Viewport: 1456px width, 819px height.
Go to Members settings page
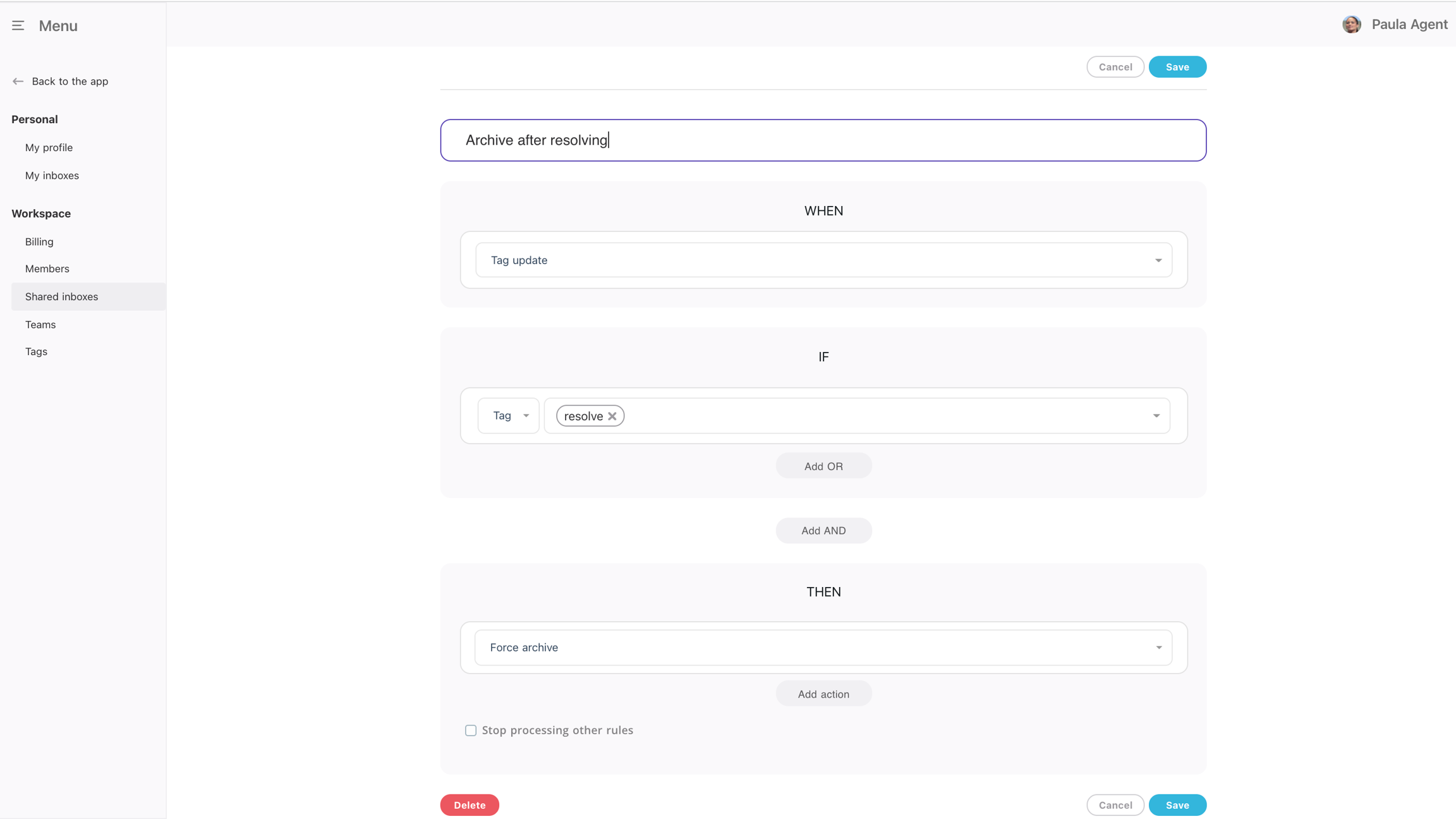coord(47,269)
